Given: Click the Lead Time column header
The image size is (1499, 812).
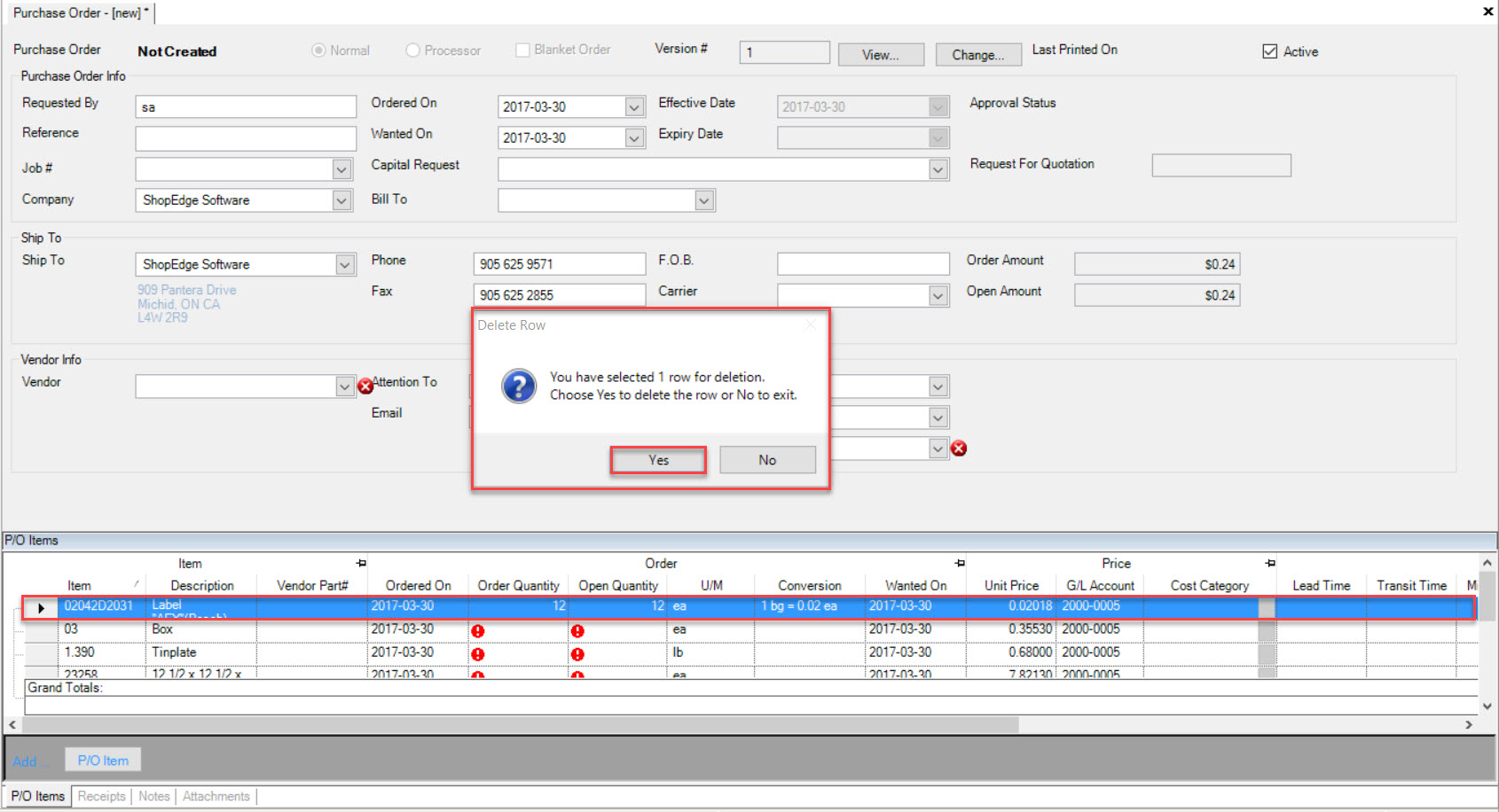Looking at the screenshot, I should [x=1321, y=586].
